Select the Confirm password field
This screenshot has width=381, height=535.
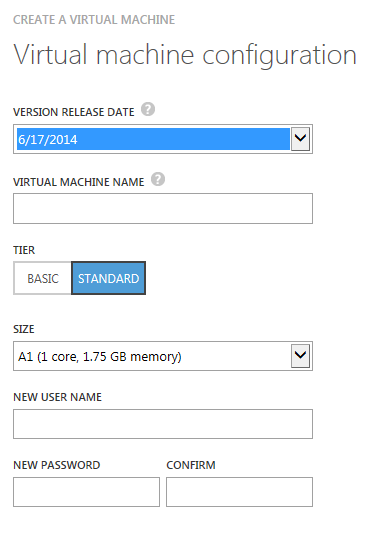pyautogui.click(x=239, y=492)
